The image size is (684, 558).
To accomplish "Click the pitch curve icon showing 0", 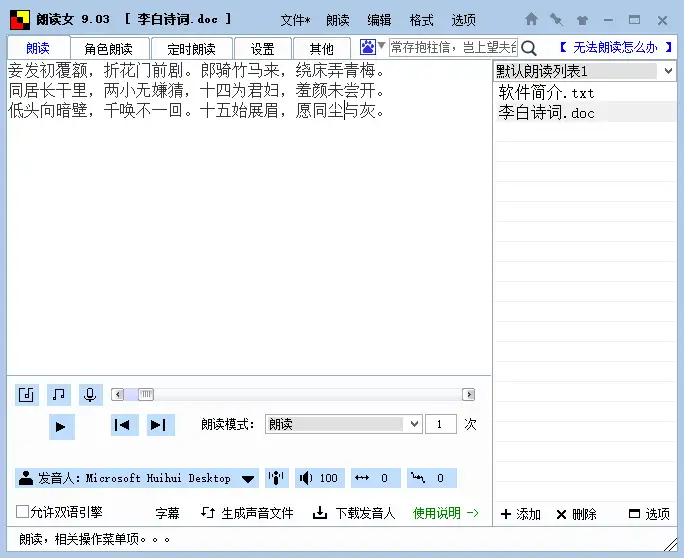I will (432, 478).
